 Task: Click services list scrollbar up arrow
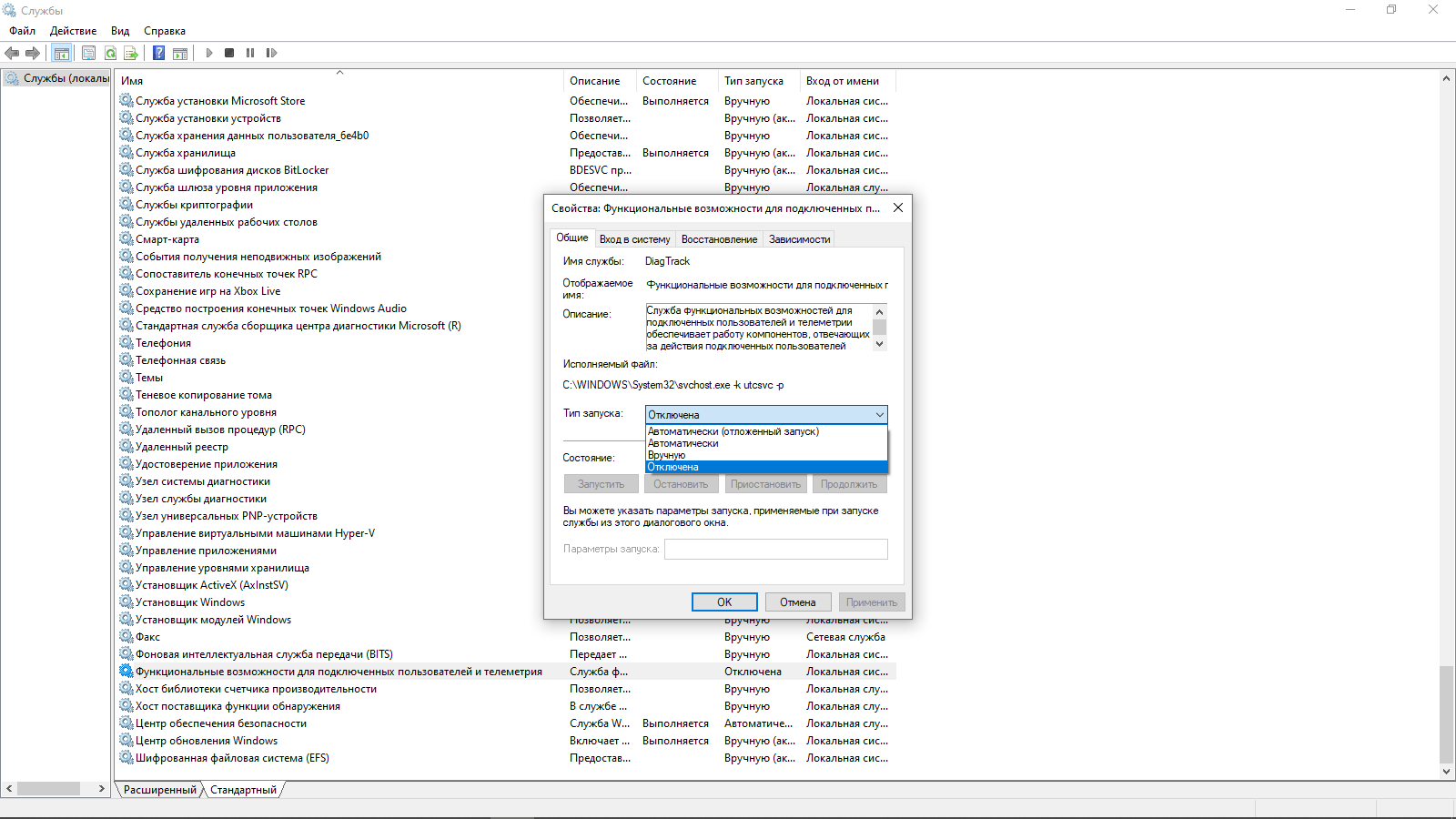click(x=1446, y=79)
